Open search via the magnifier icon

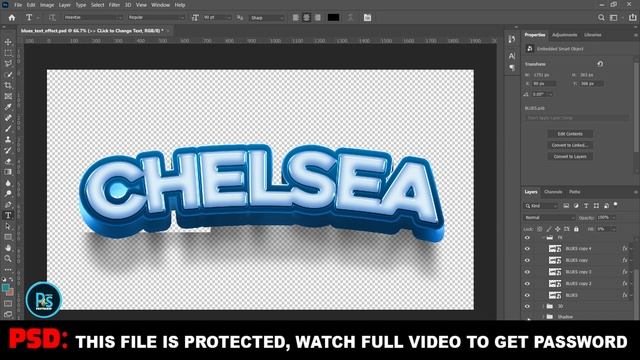point(601,18)
